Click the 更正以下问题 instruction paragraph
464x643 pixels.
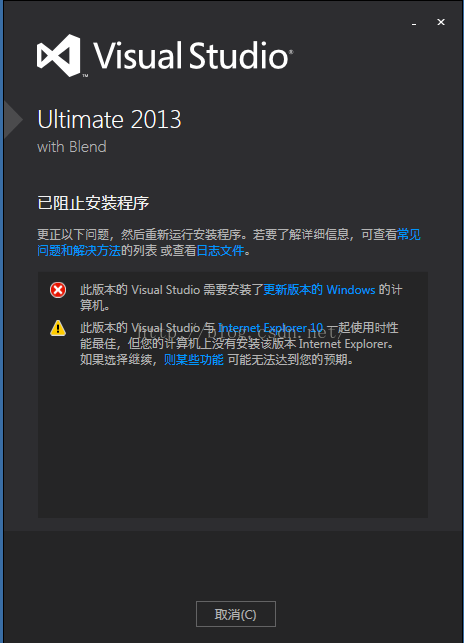229,242
